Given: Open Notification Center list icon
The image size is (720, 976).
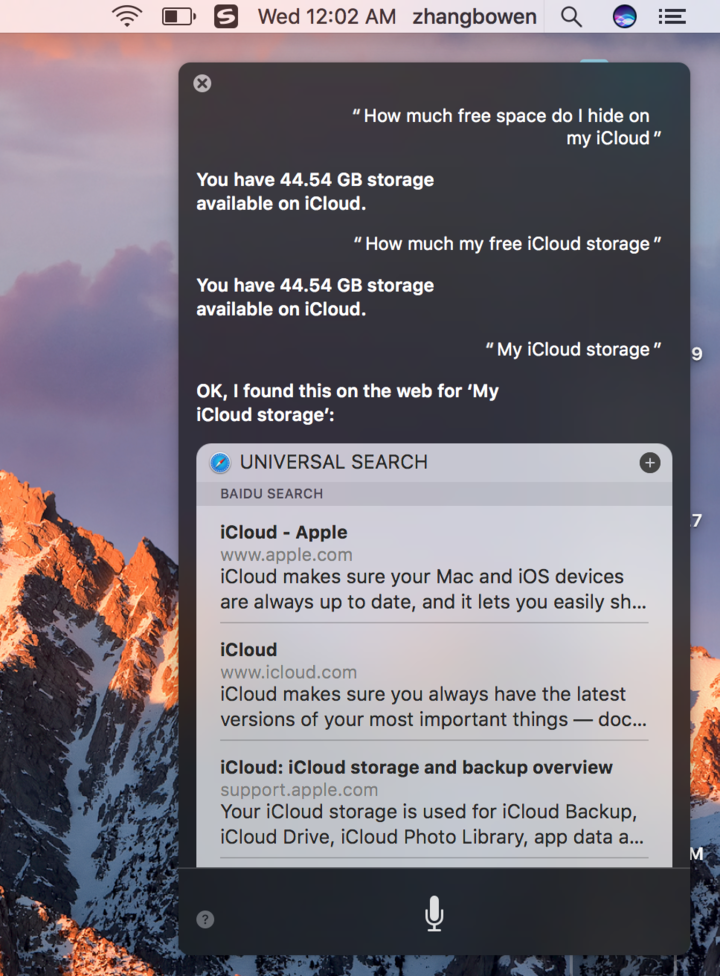Looking at the screenshot, I should (x=672, y=17).
